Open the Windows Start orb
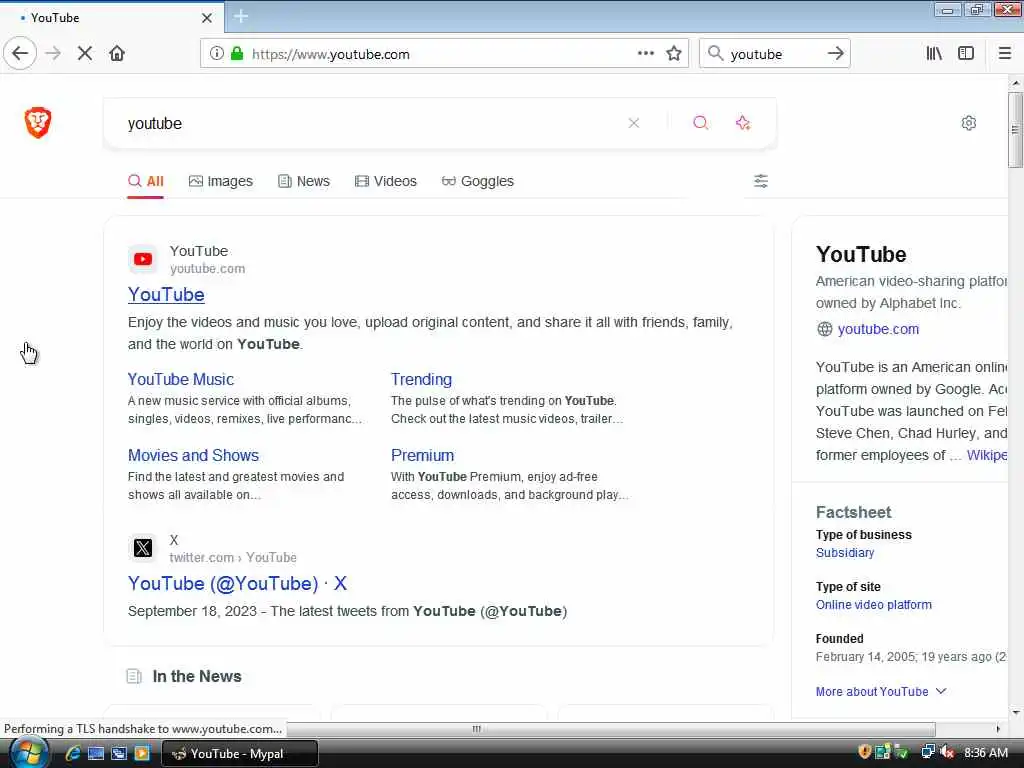This screenshot has height=768, width=1024. tap(29, 752)
